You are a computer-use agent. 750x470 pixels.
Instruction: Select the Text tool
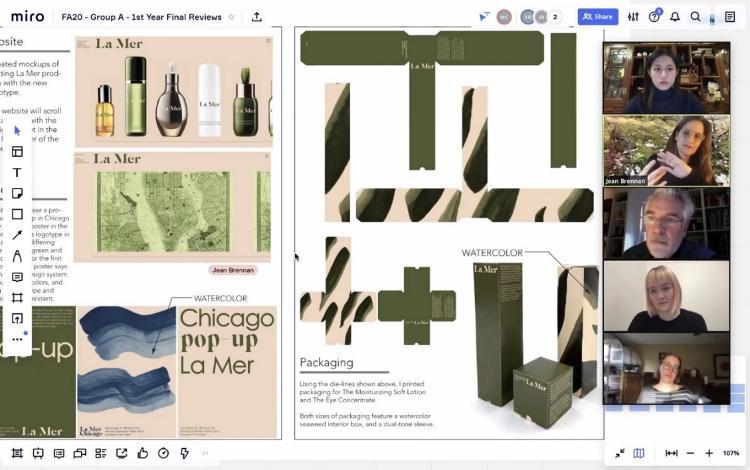click(17, 173)
